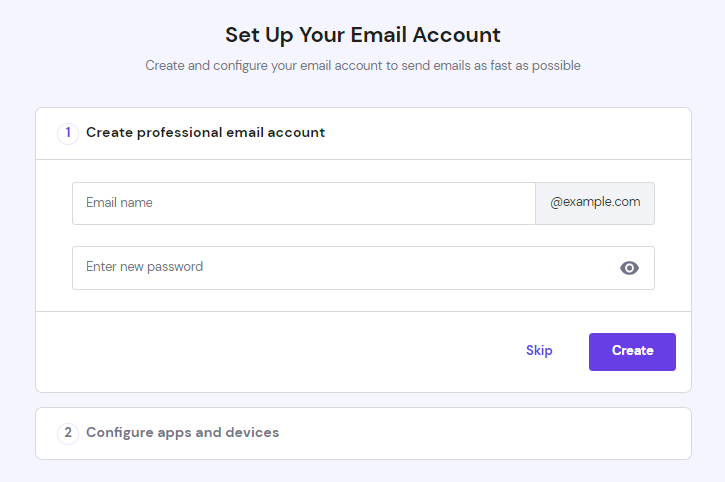Click the "Enter new password" placeholder text
Viewport: 725px width, 482px height.
pyautogui.click(x=144, y=267)
